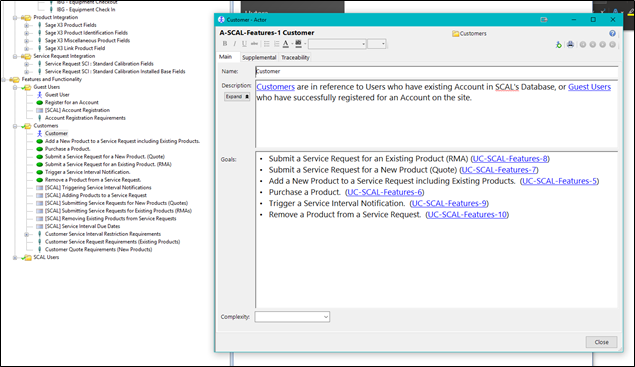635x367 pixels.
Task: Collapse the Product Integration tree folder
Action: pyautogui.click(x=15, y=17)
